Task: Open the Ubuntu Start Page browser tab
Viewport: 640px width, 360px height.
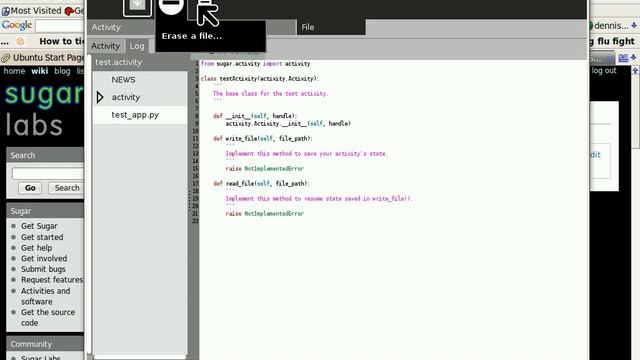Action: (43, 58)
